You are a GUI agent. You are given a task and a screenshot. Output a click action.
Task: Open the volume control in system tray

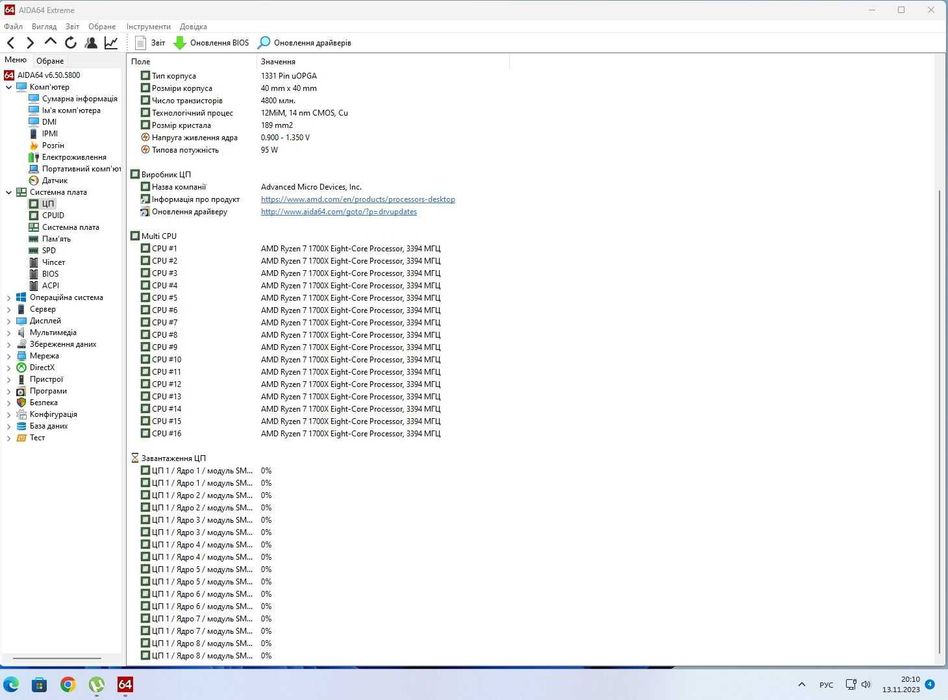(866, 684)
